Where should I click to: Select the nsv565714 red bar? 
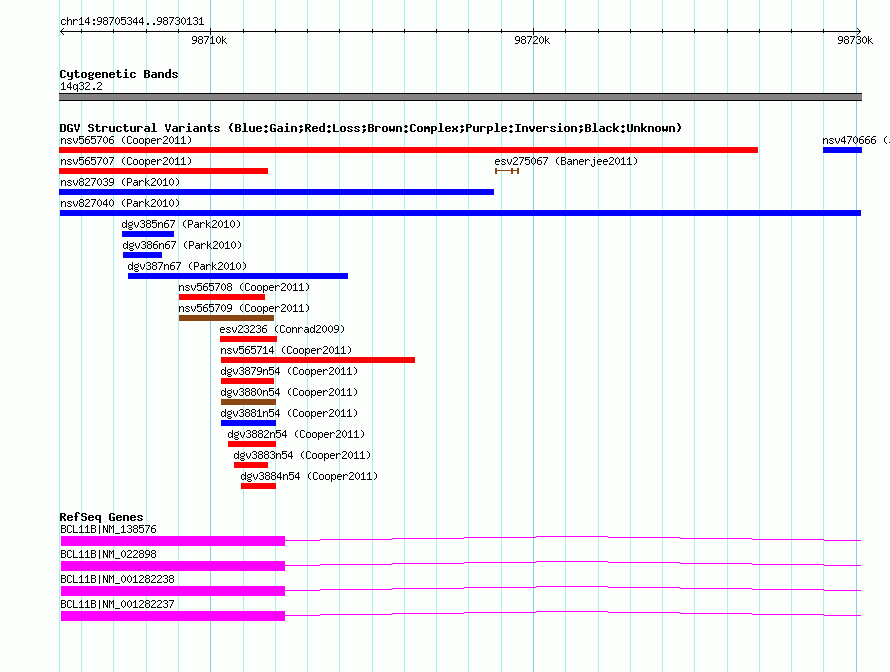[x=318, y=360]
